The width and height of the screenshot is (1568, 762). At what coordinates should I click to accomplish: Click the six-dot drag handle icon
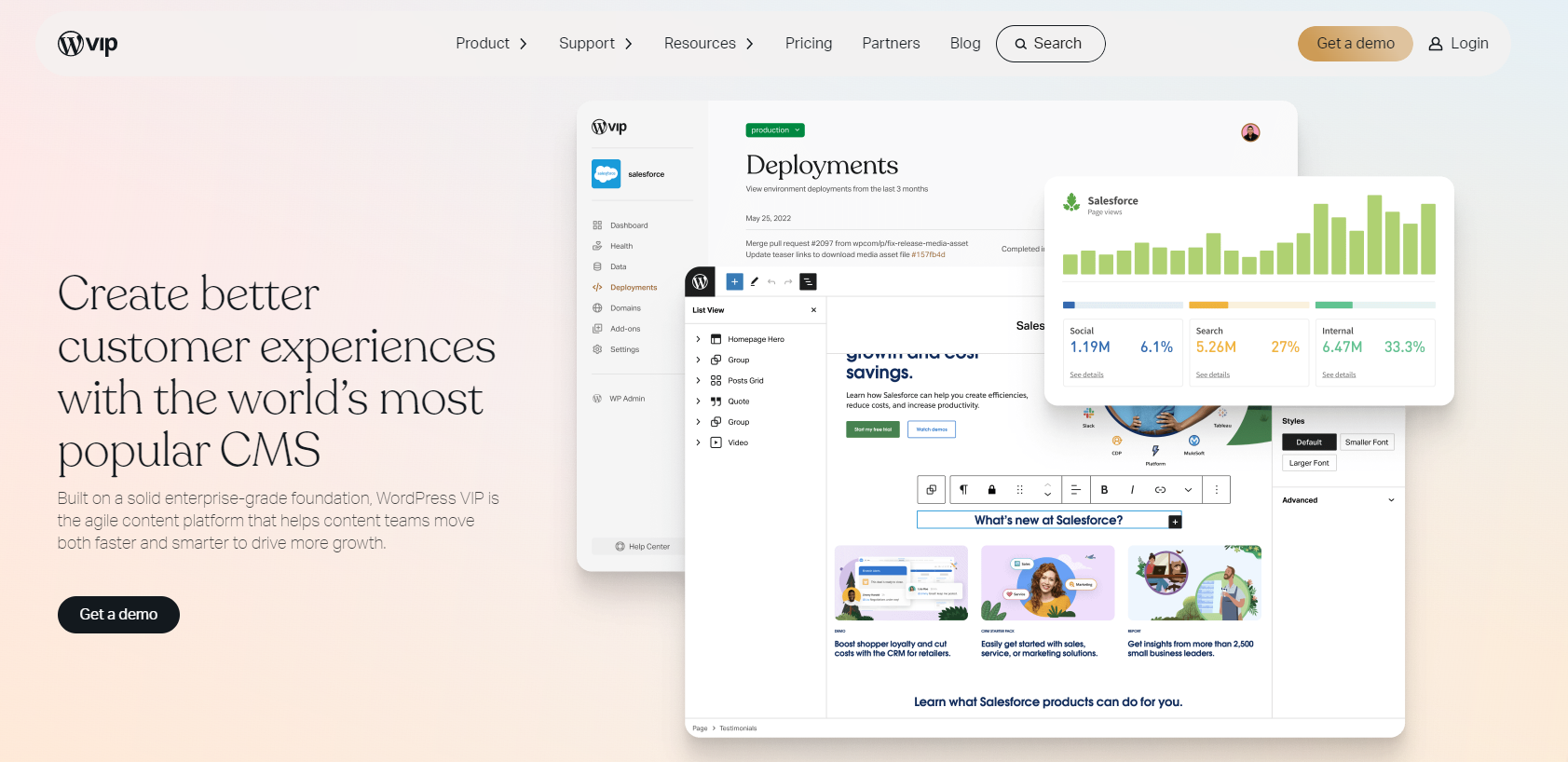click(x=1020, y=490)
